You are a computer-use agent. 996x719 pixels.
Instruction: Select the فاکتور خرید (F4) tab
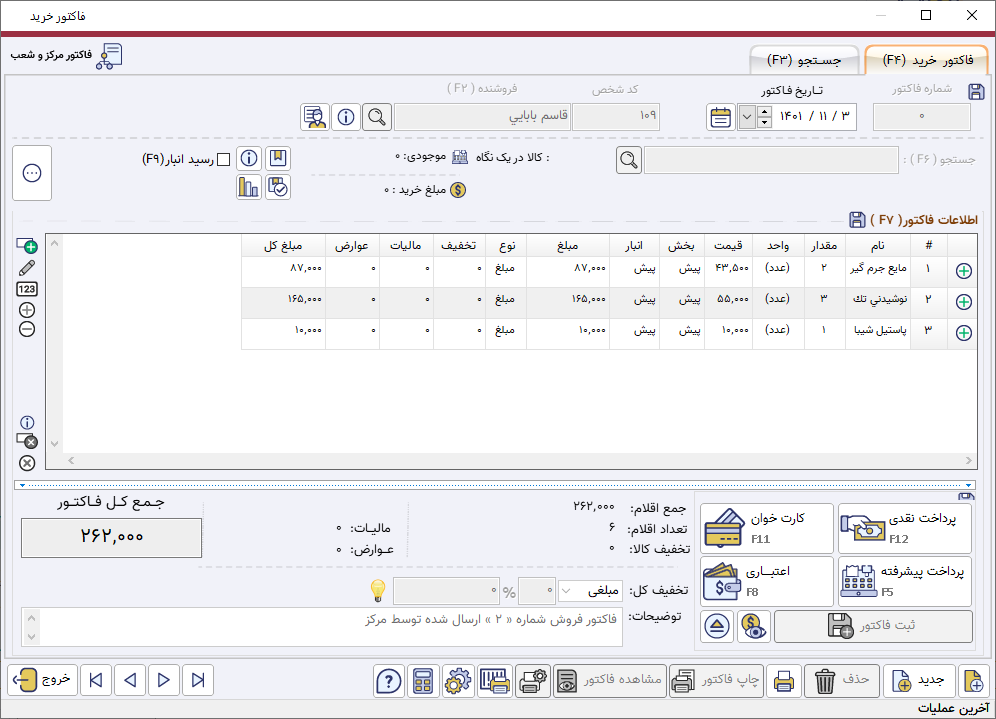(926, 60)
